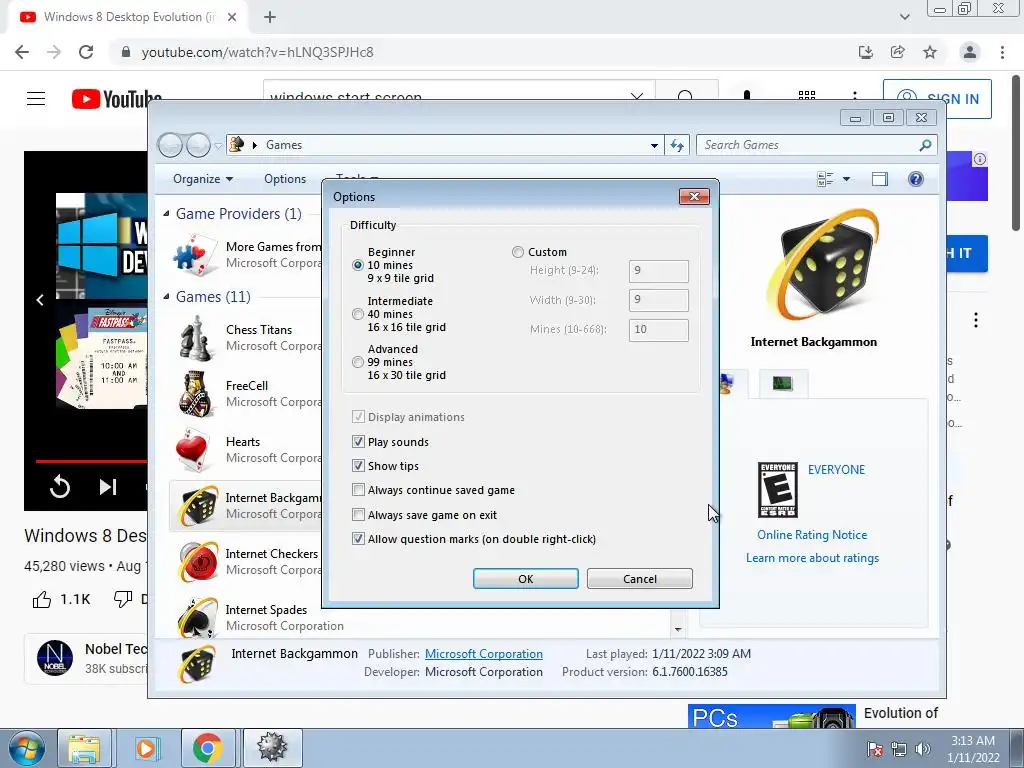Select the Advanced difficulty radio button

pos(357,362)
